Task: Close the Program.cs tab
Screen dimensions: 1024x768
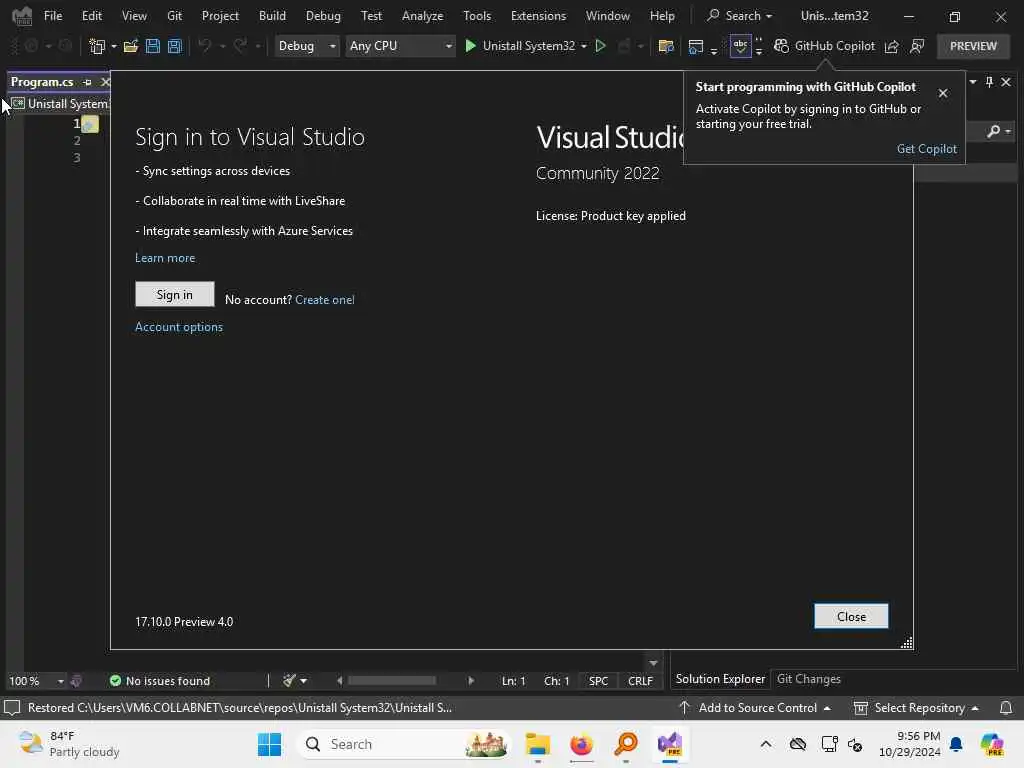Action: (x=105, y=82)
